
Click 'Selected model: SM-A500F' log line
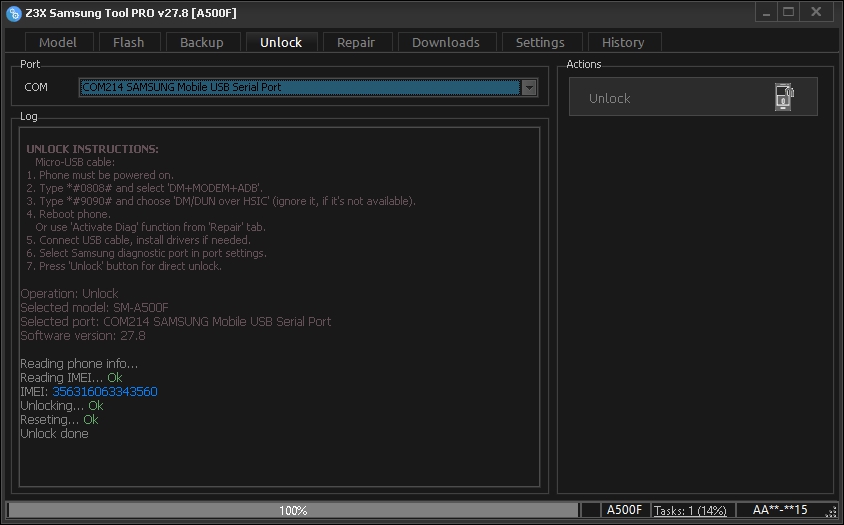coord(94,307)
